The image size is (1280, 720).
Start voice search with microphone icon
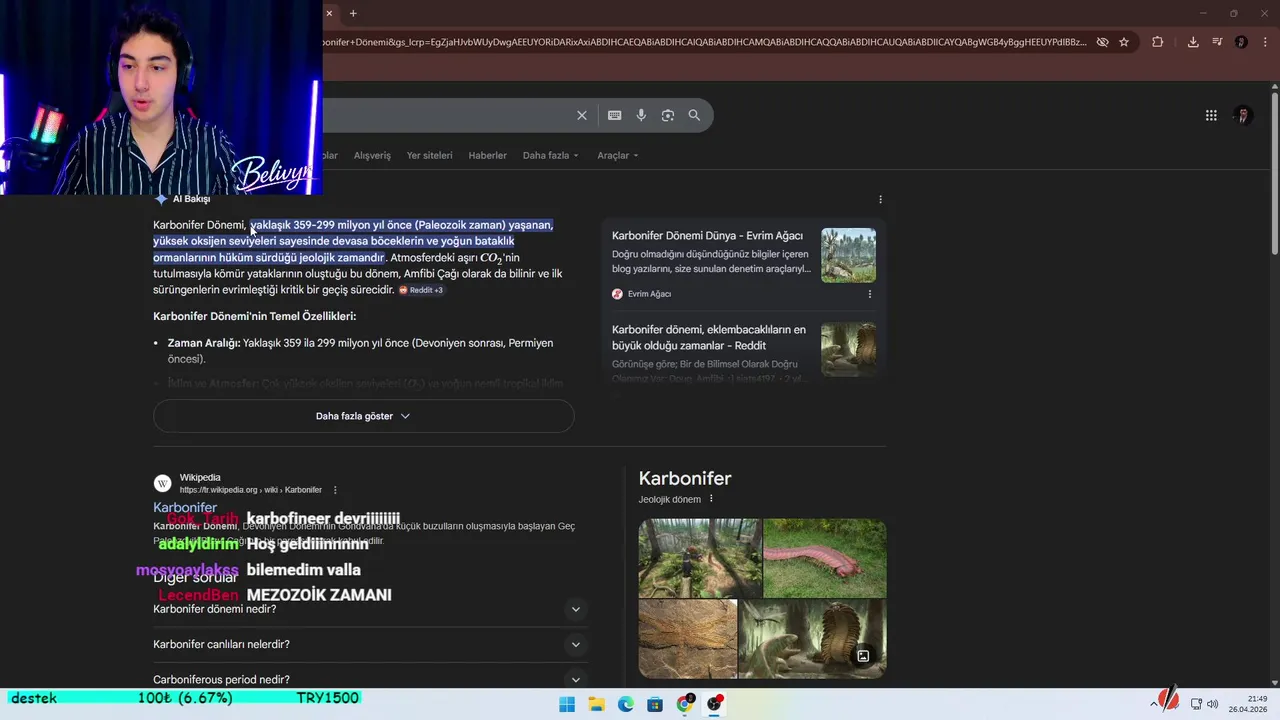point(641,115)
